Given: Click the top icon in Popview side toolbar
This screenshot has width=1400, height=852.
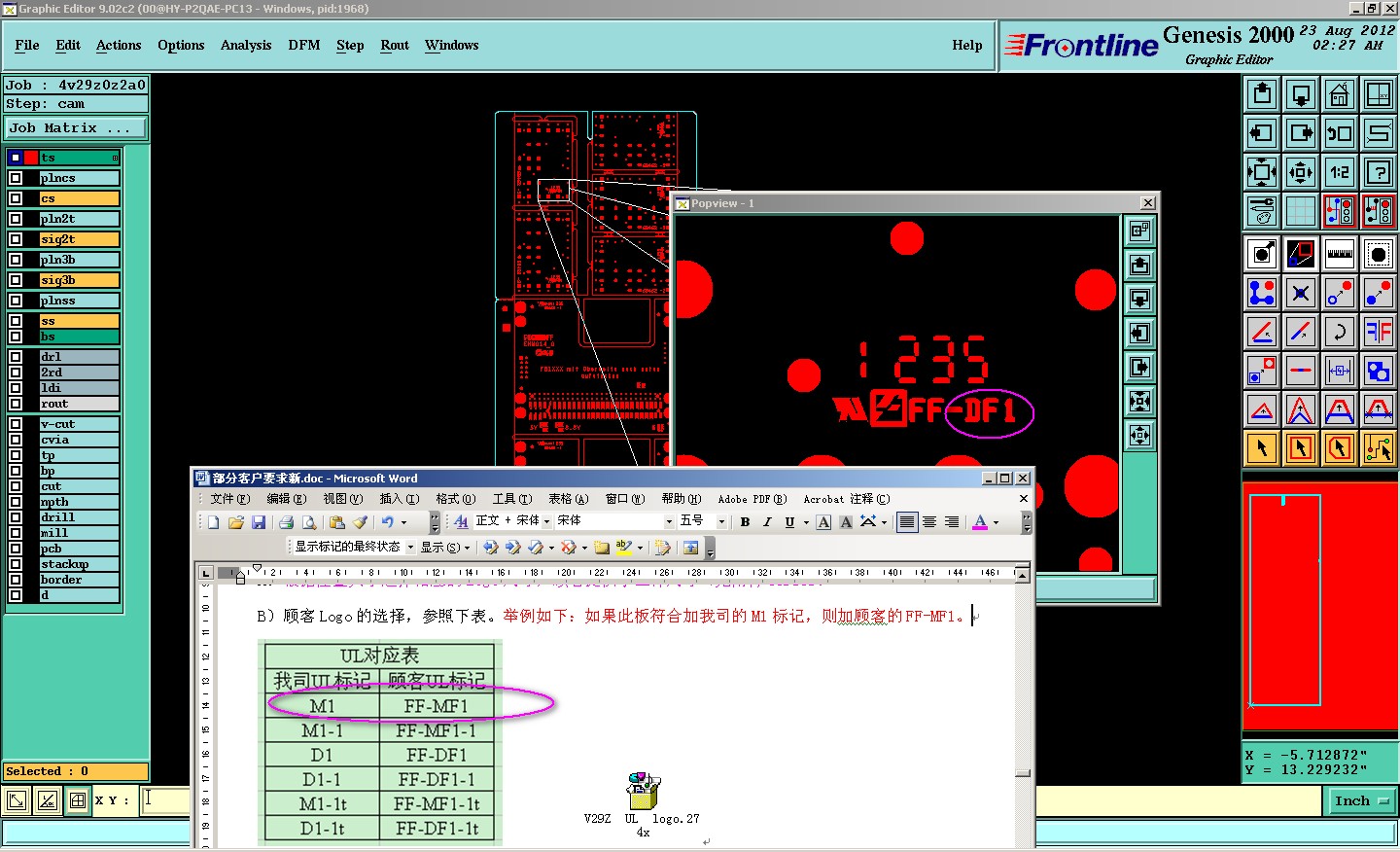Looking at the screenshot, I should pyautogui.click(x=1139, y=231).
